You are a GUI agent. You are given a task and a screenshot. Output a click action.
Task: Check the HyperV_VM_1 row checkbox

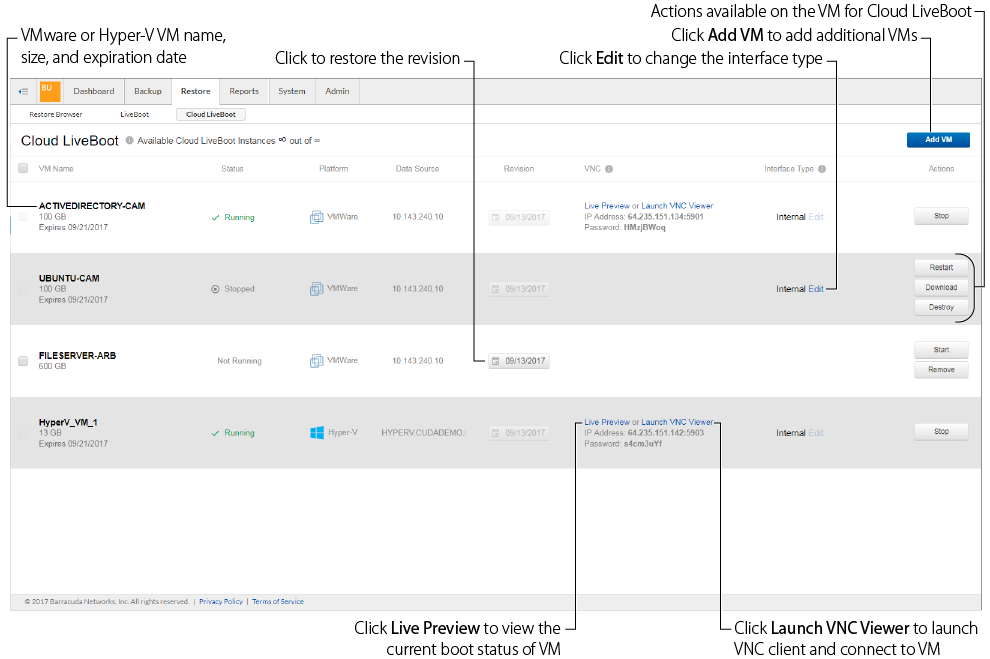[x=23, y=433]
